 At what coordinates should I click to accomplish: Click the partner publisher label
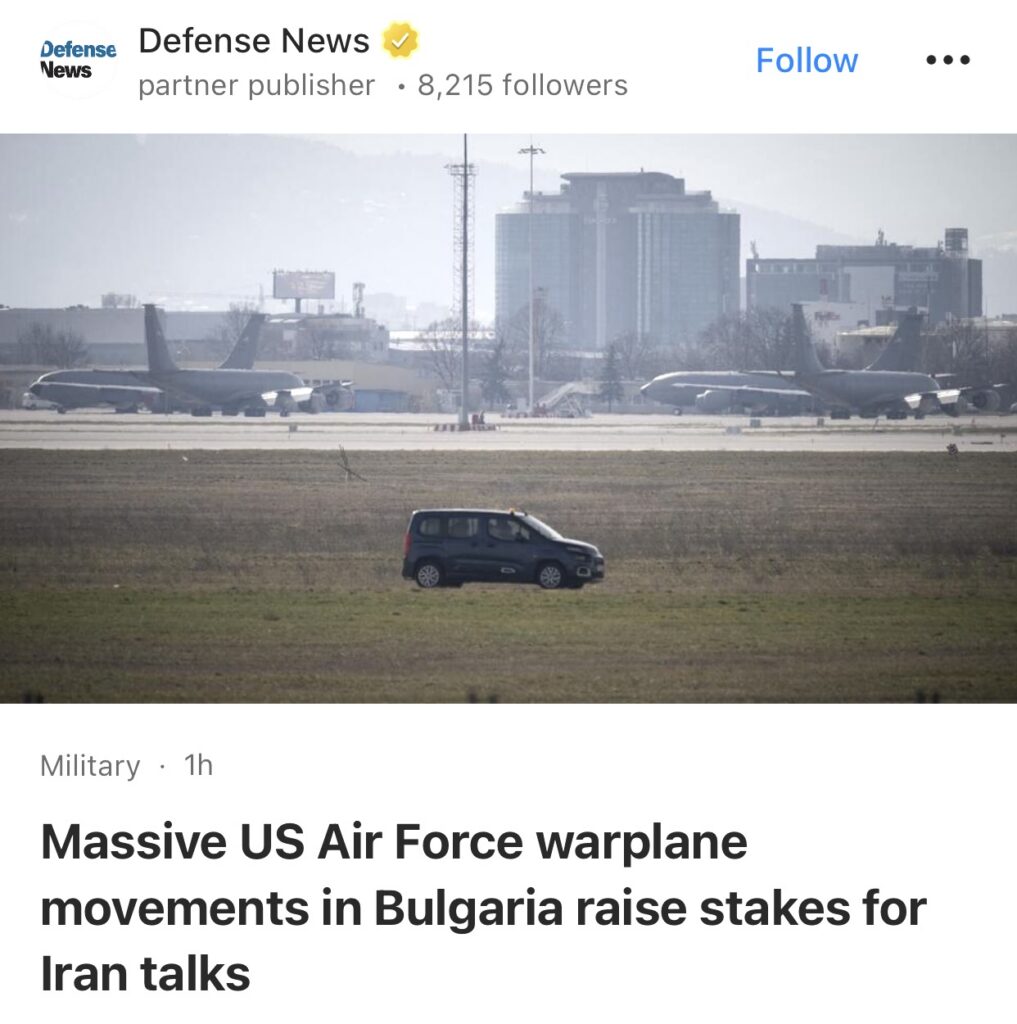[257, 85]
